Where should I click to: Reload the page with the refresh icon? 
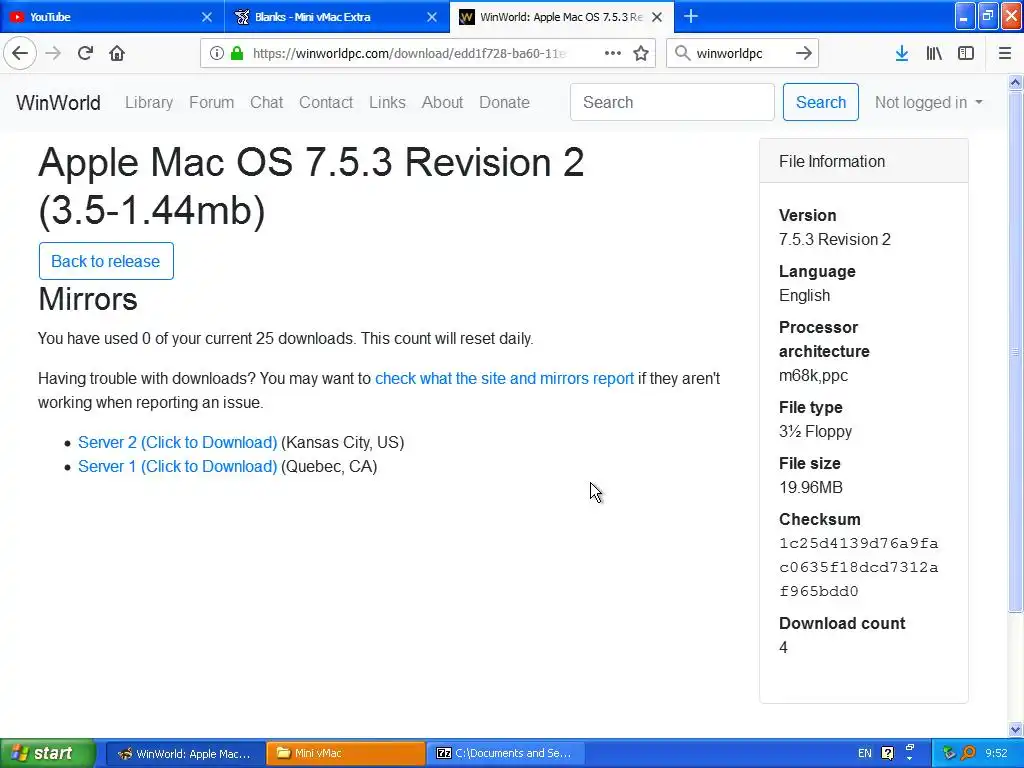86,53
